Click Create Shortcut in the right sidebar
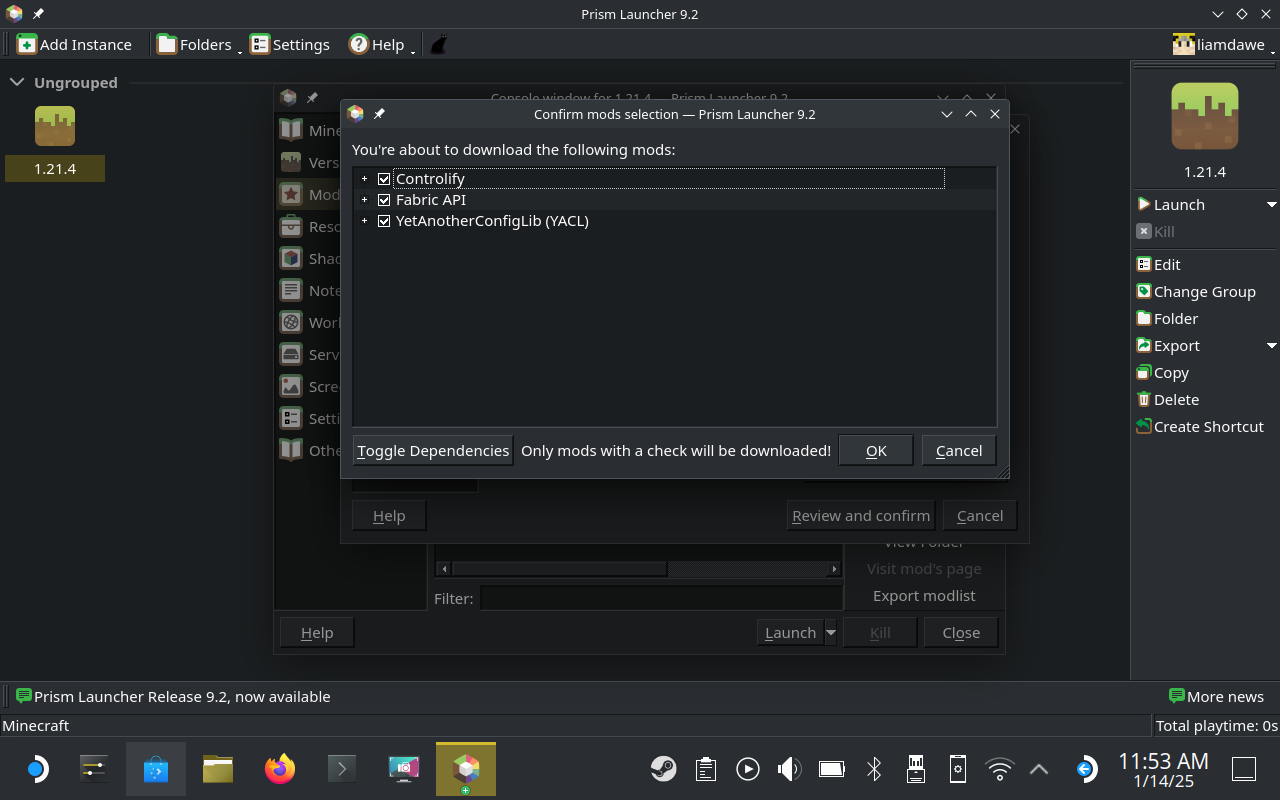 [1199, 426]
